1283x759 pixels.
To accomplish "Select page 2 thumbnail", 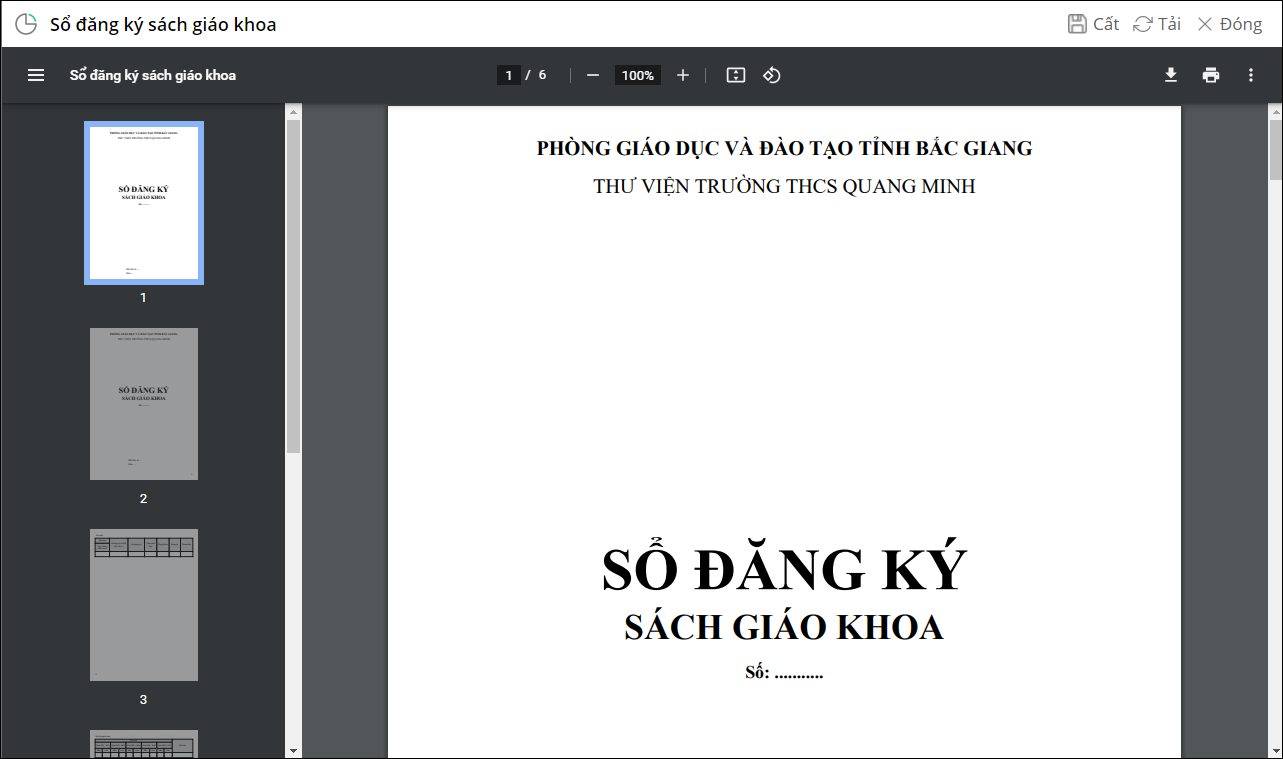I will (144, 404).
